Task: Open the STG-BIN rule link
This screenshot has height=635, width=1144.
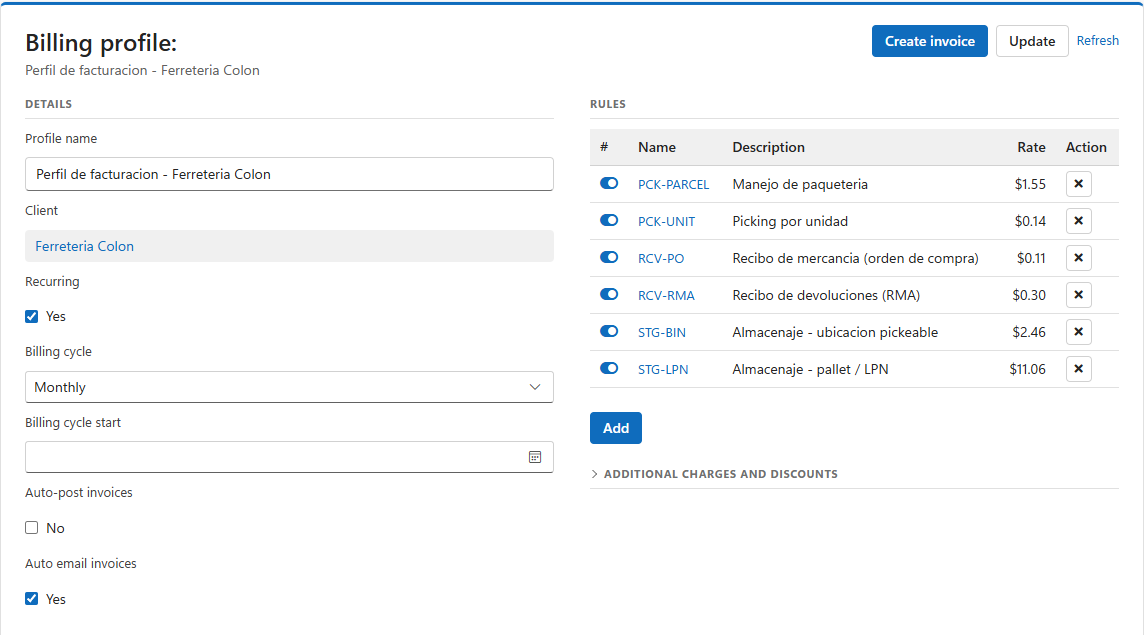Action: pyautogui.click(x=662, y=333)
